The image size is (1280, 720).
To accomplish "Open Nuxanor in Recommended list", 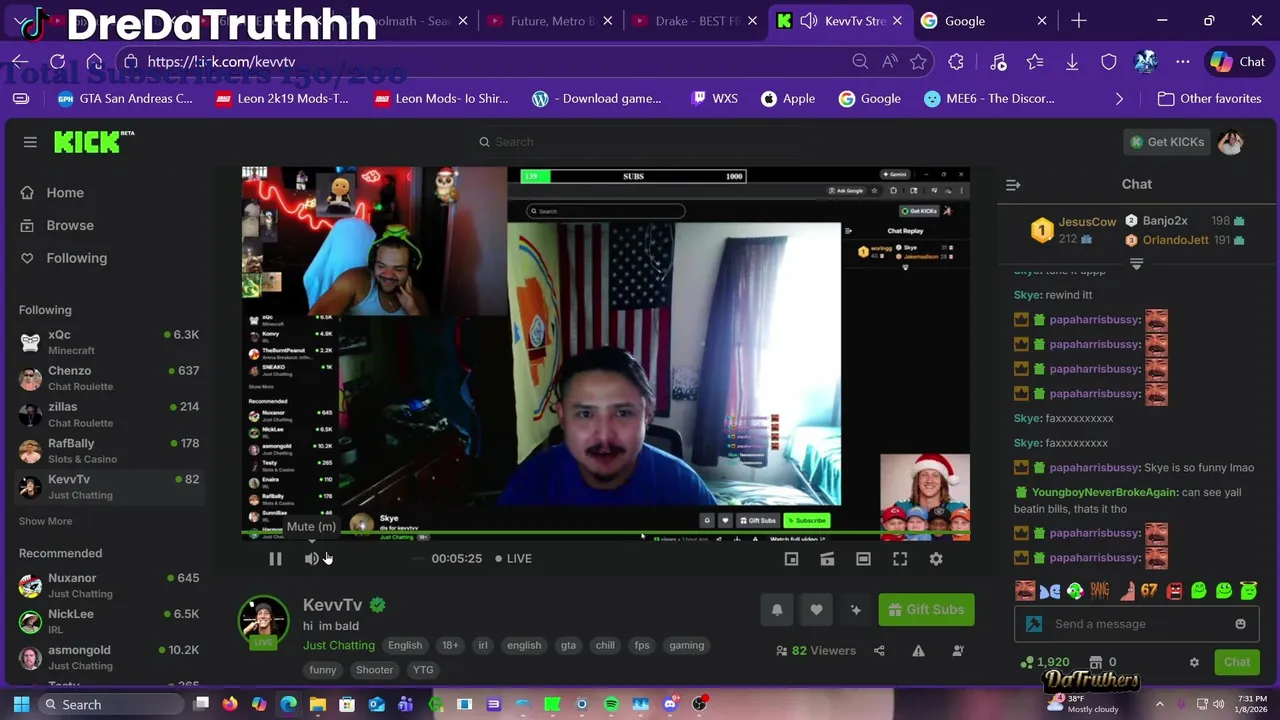I will (109, 585).
